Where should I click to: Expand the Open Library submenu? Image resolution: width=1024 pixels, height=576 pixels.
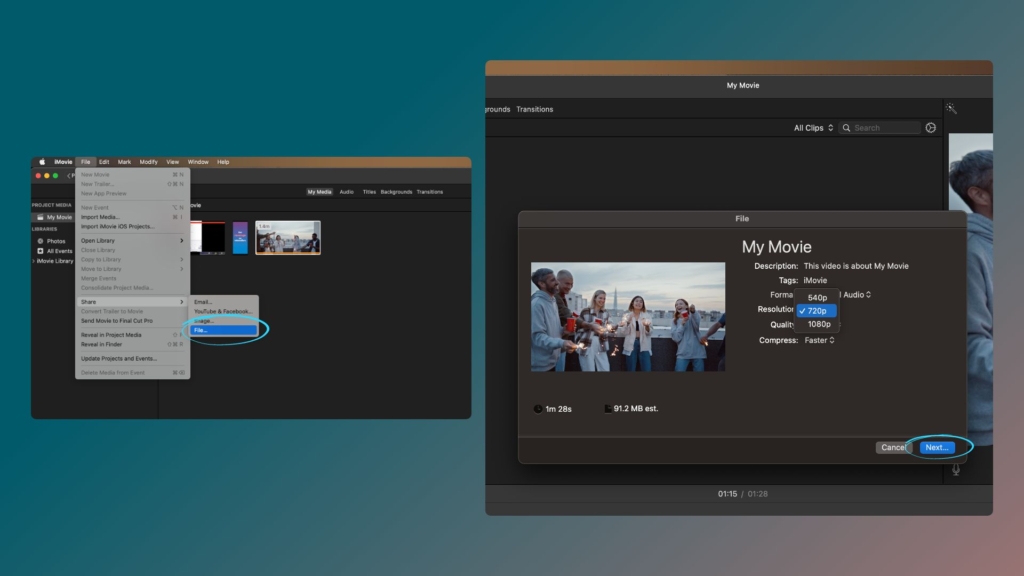click(x=132, y=240)
